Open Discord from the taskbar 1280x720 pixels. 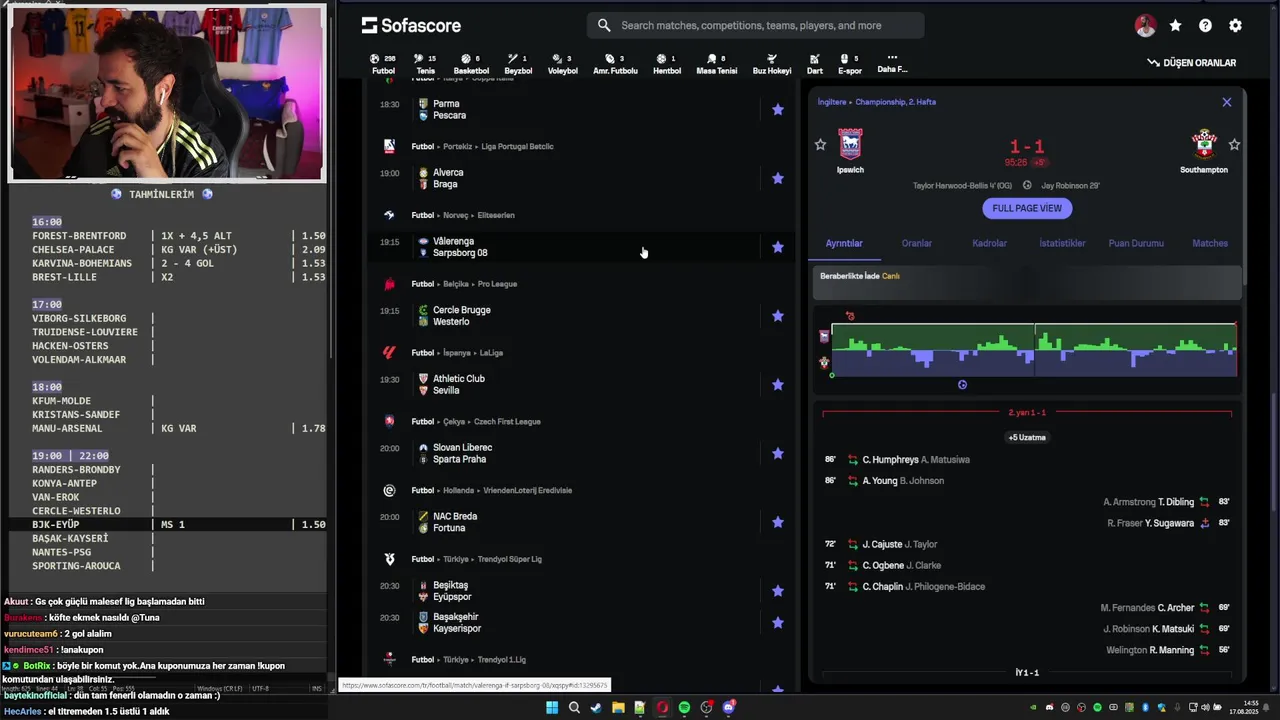pyautogui.click(x=728, y=708)
